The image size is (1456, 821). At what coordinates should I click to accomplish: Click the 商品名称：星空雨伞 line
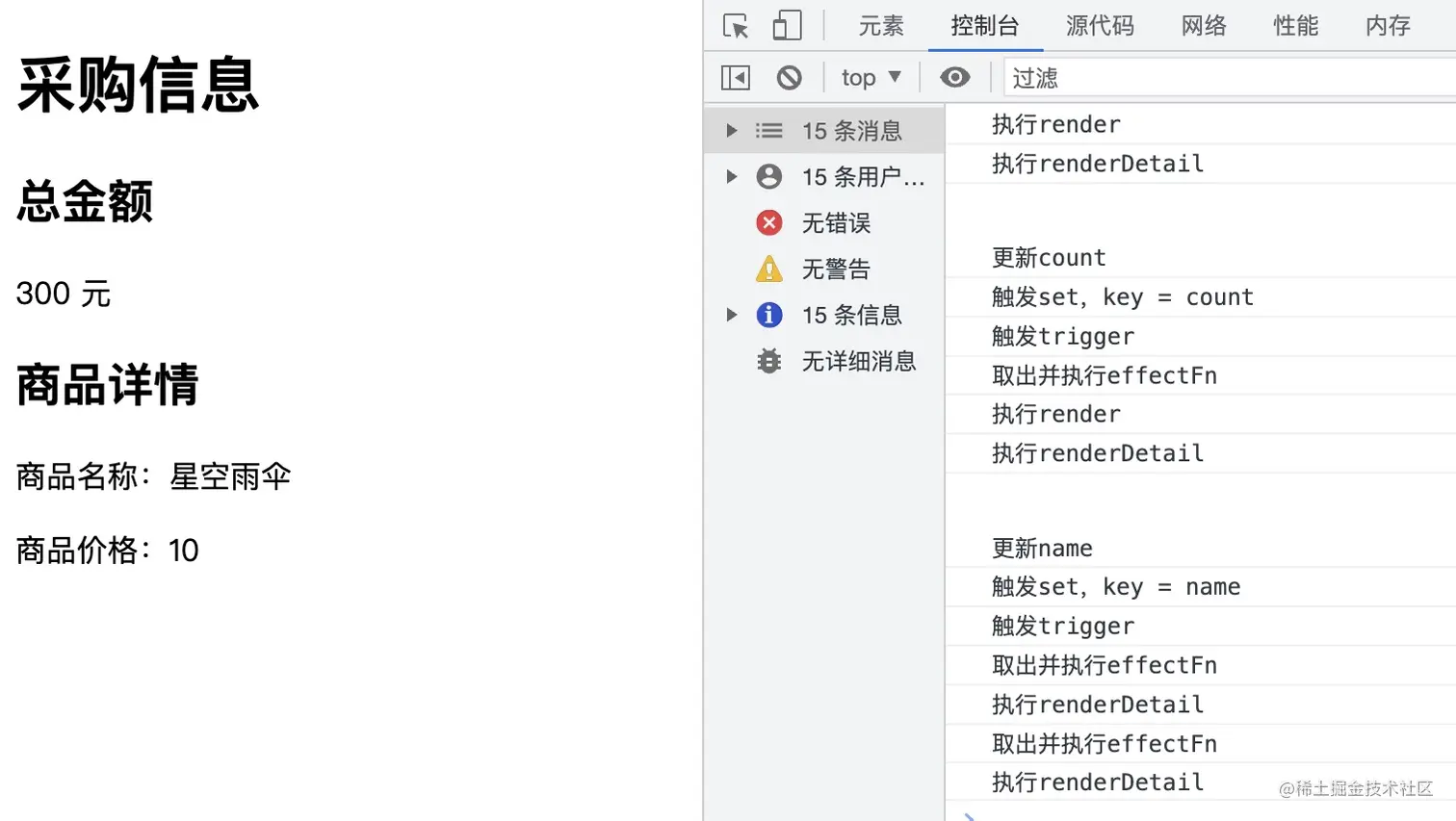(x=154, y=476)
